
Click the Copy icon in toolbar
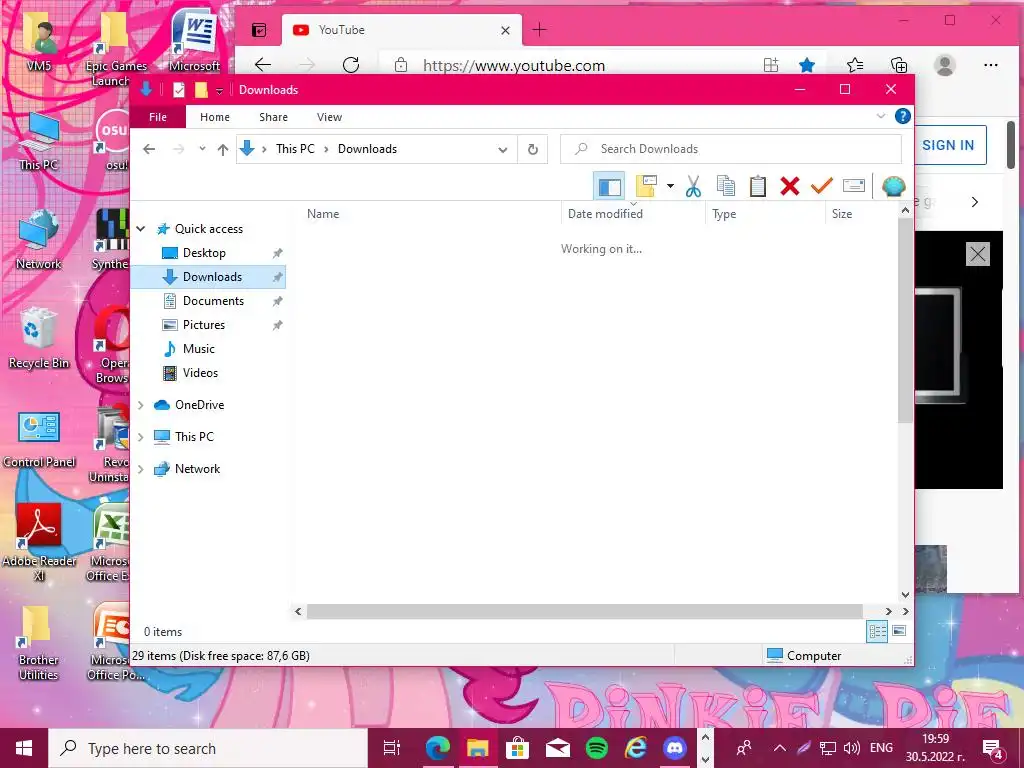726,186
